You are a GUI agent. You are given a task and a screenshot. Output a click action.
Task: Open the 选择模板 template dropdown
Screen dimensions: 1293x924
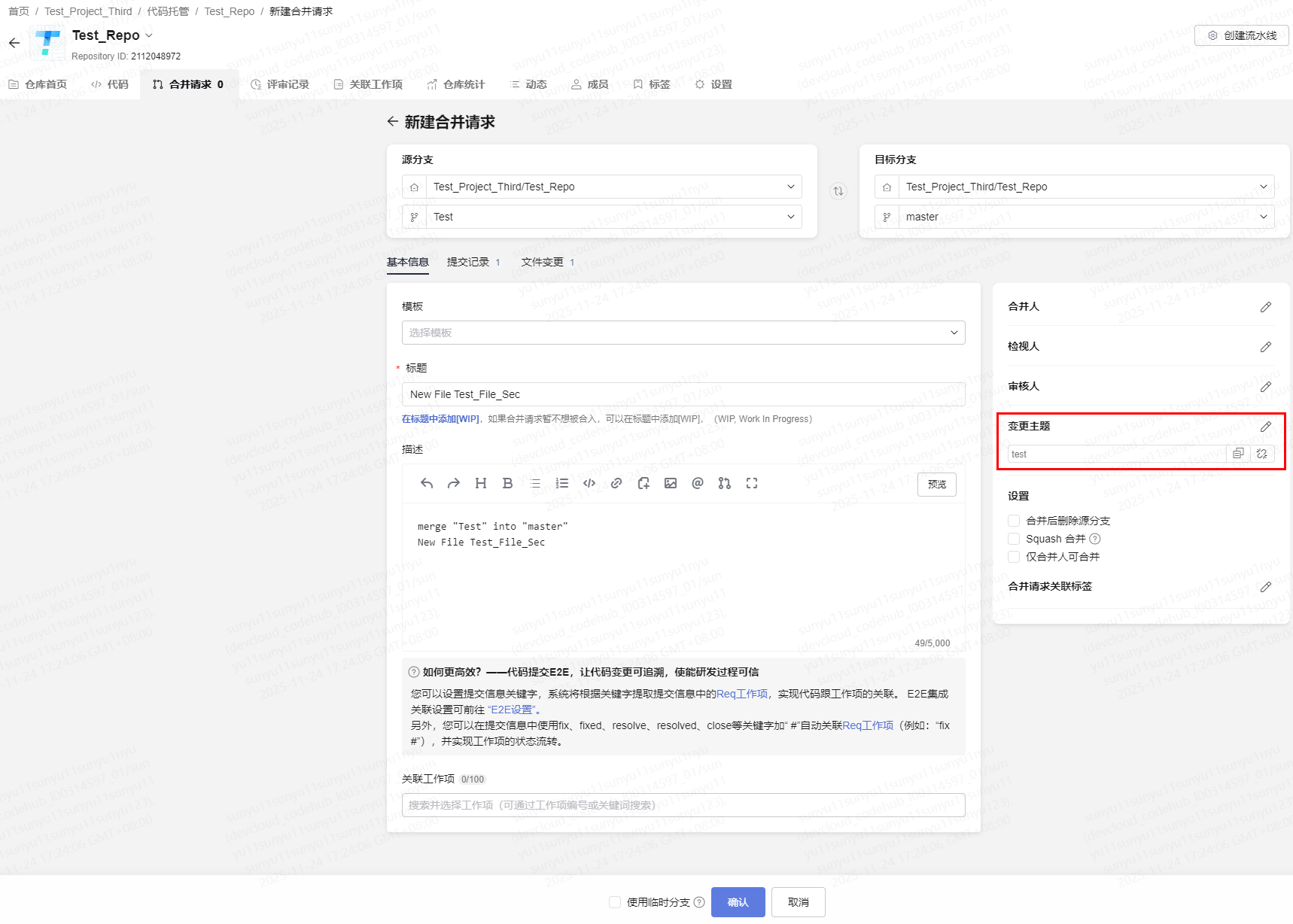point(683,333)
